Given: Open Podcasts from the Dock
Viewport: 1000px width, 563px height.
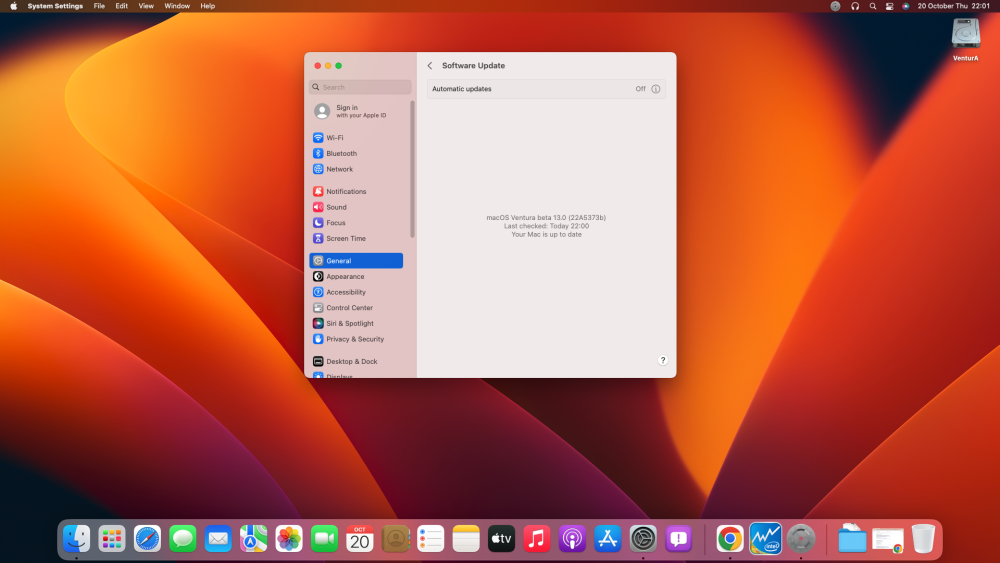Looking at the screenshot, I should 572,539.
